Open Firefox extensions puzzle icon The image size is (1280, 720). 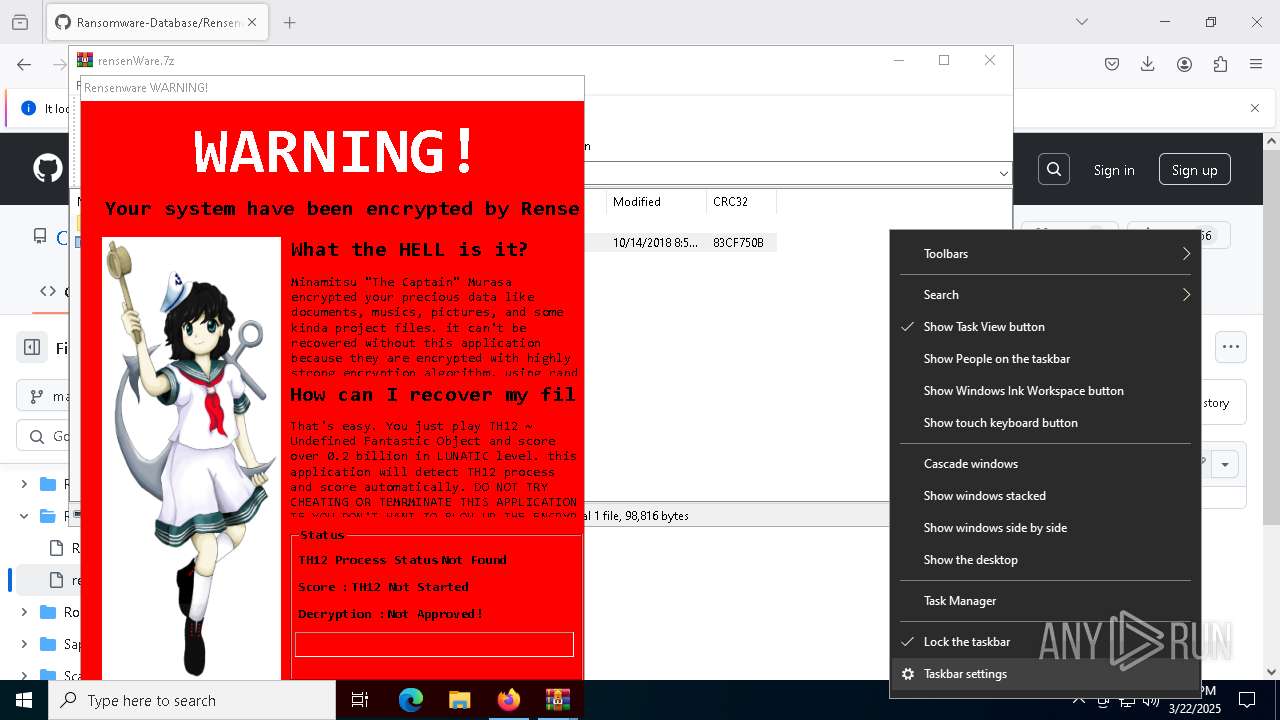pos(1220,64)
